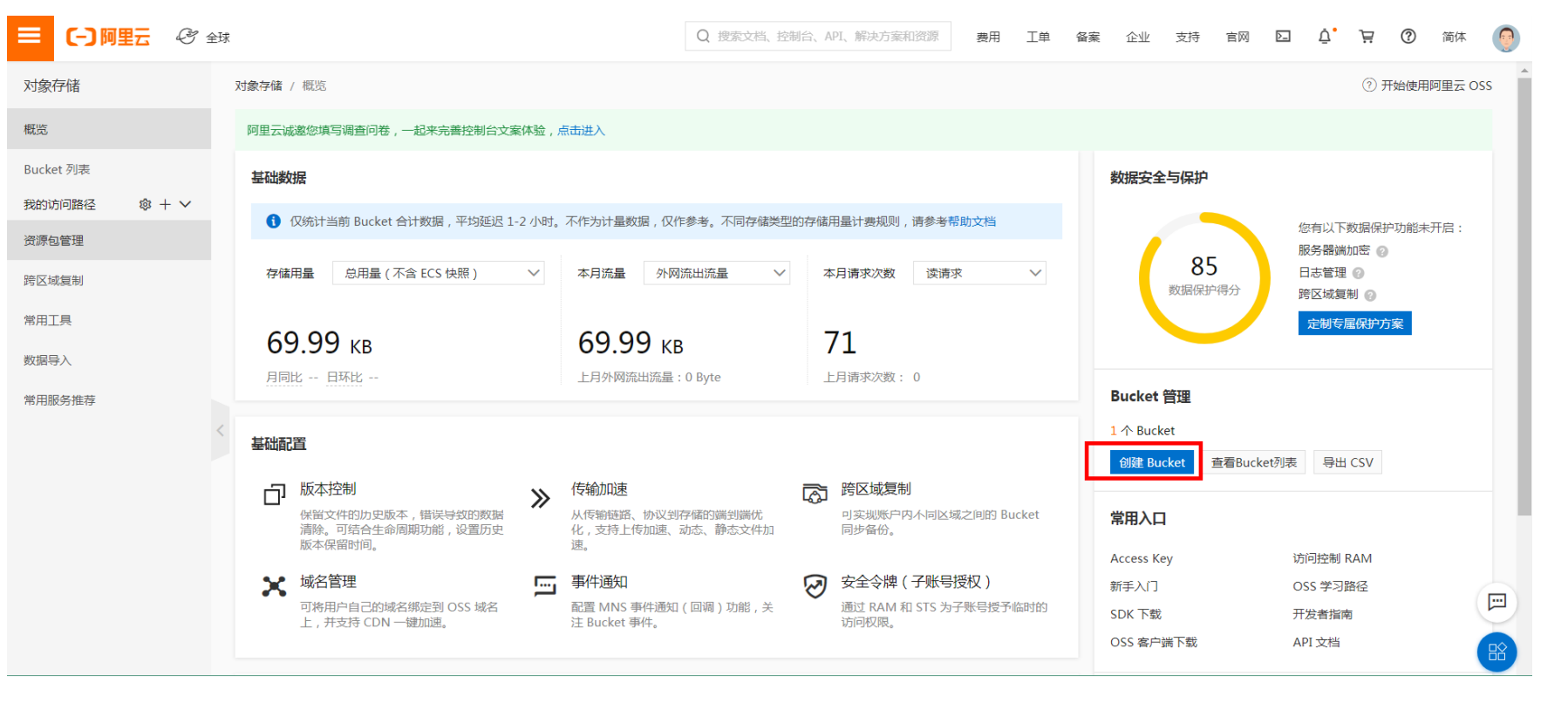Click the 传输加速 double-arrow icon
The image size is (1568, 710).
(x=541, y=498)
